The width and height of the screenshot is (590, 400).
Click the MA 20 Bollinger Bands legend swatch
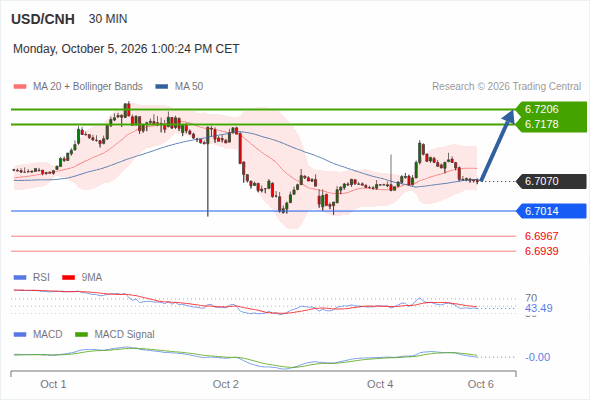(20, 87)
